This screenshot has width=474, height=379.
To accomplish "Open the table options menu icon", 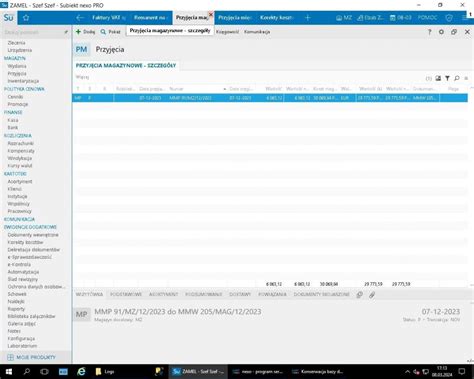I will (x=466, y=78).
